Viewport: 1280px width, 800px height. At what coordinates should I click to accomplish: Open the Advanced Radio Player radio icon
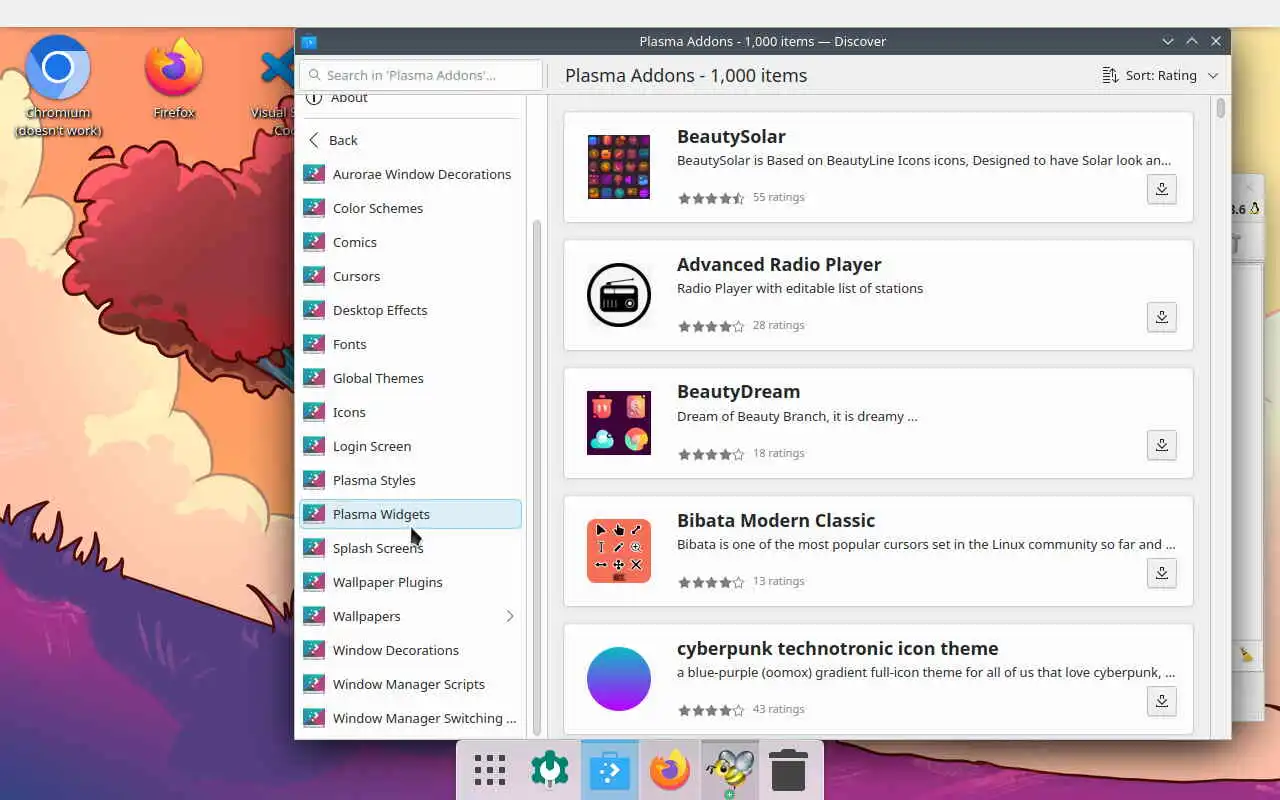[619, 295]
